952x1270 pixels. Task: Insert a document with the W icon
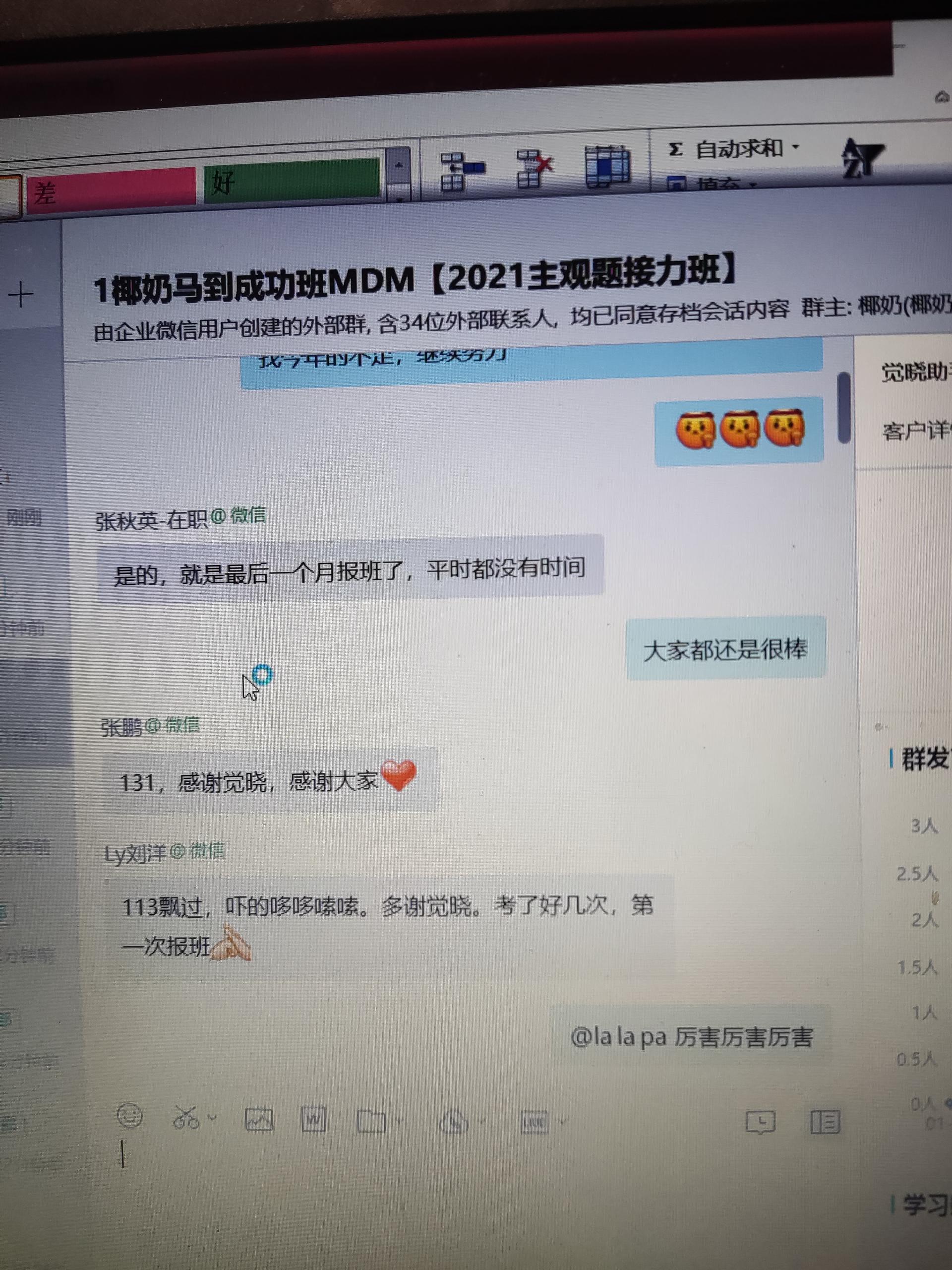pos(313,1120)
